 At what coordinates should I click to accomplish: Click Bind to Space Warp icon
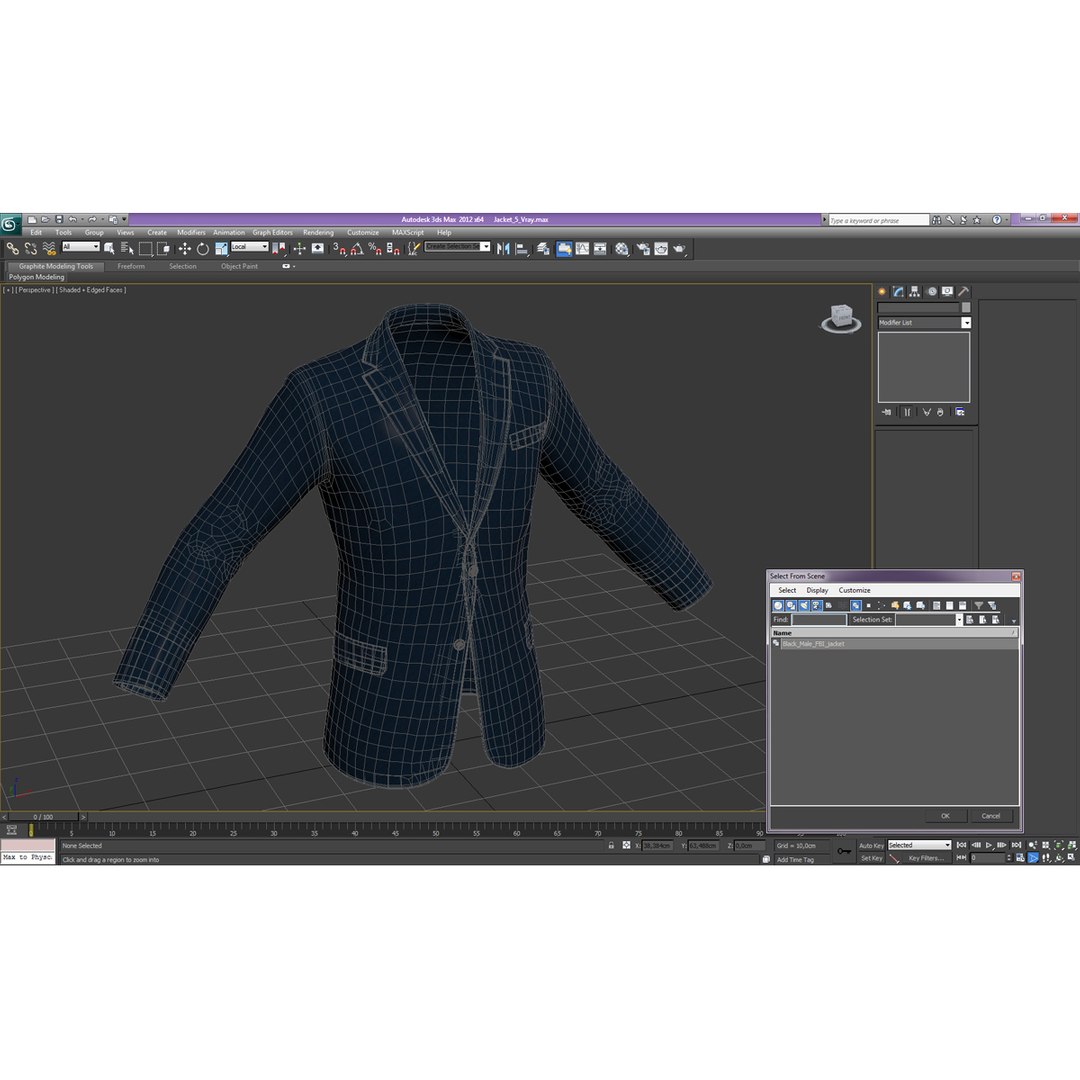[x=49, y=249]
